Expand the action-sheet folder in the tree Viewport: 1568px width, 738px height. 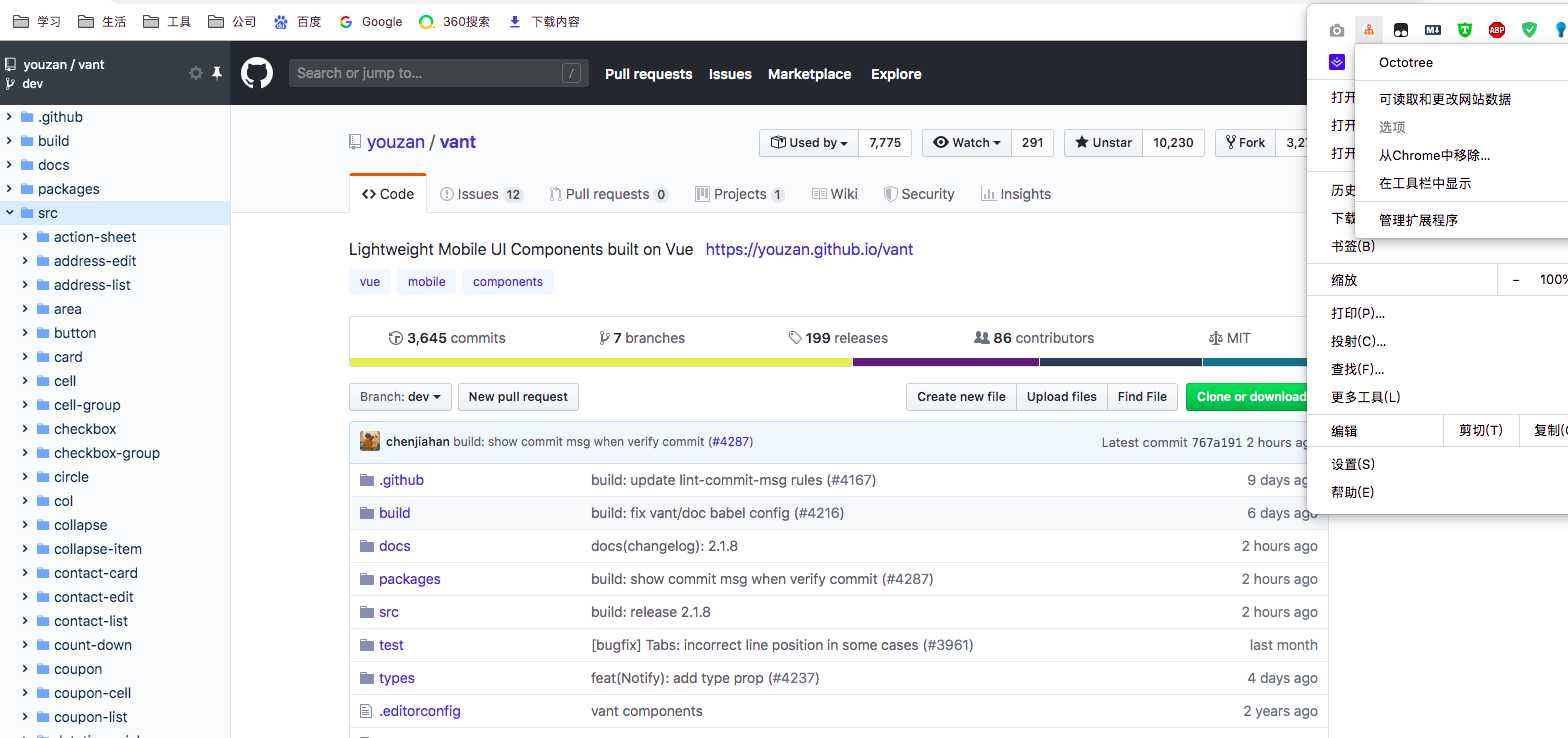[27, 237]
